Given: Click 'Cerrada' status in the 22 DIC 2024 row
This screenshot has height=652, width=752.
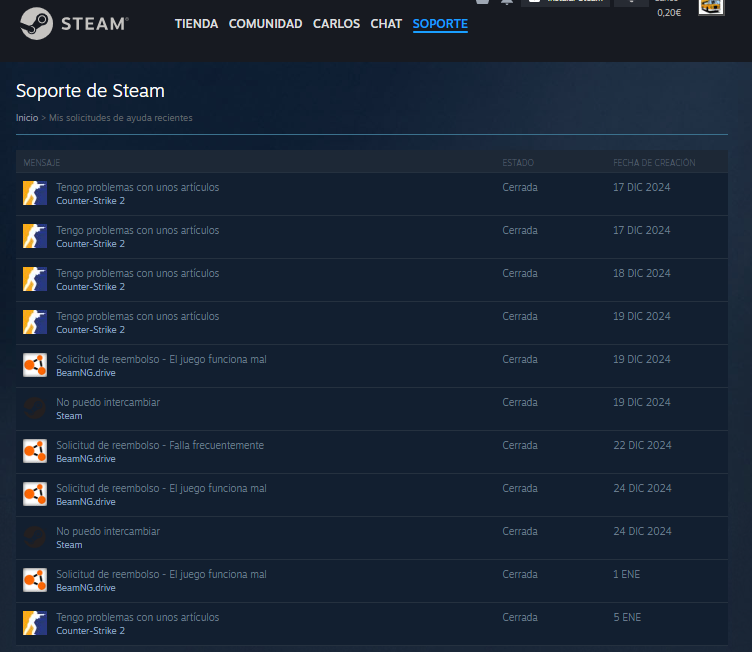Looking at the screenshot, I should pos(520,445).
